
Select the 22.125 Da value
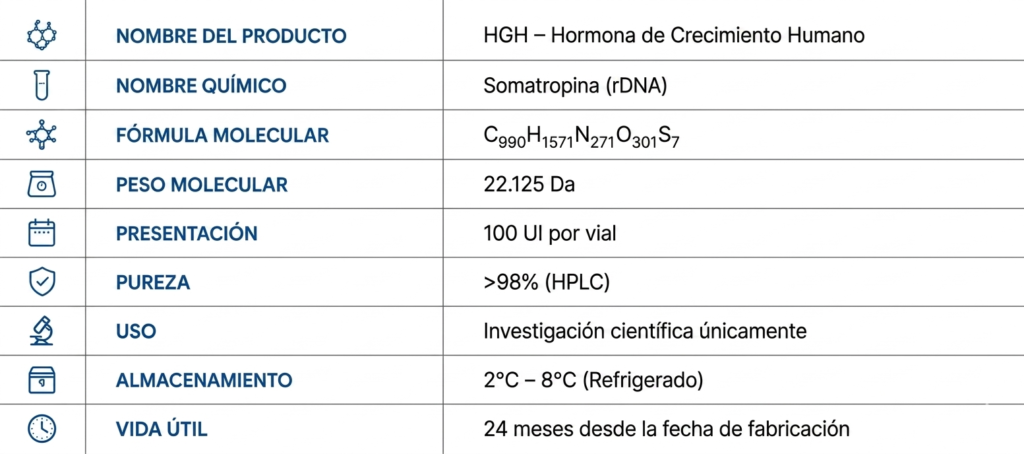coord(529,184)
